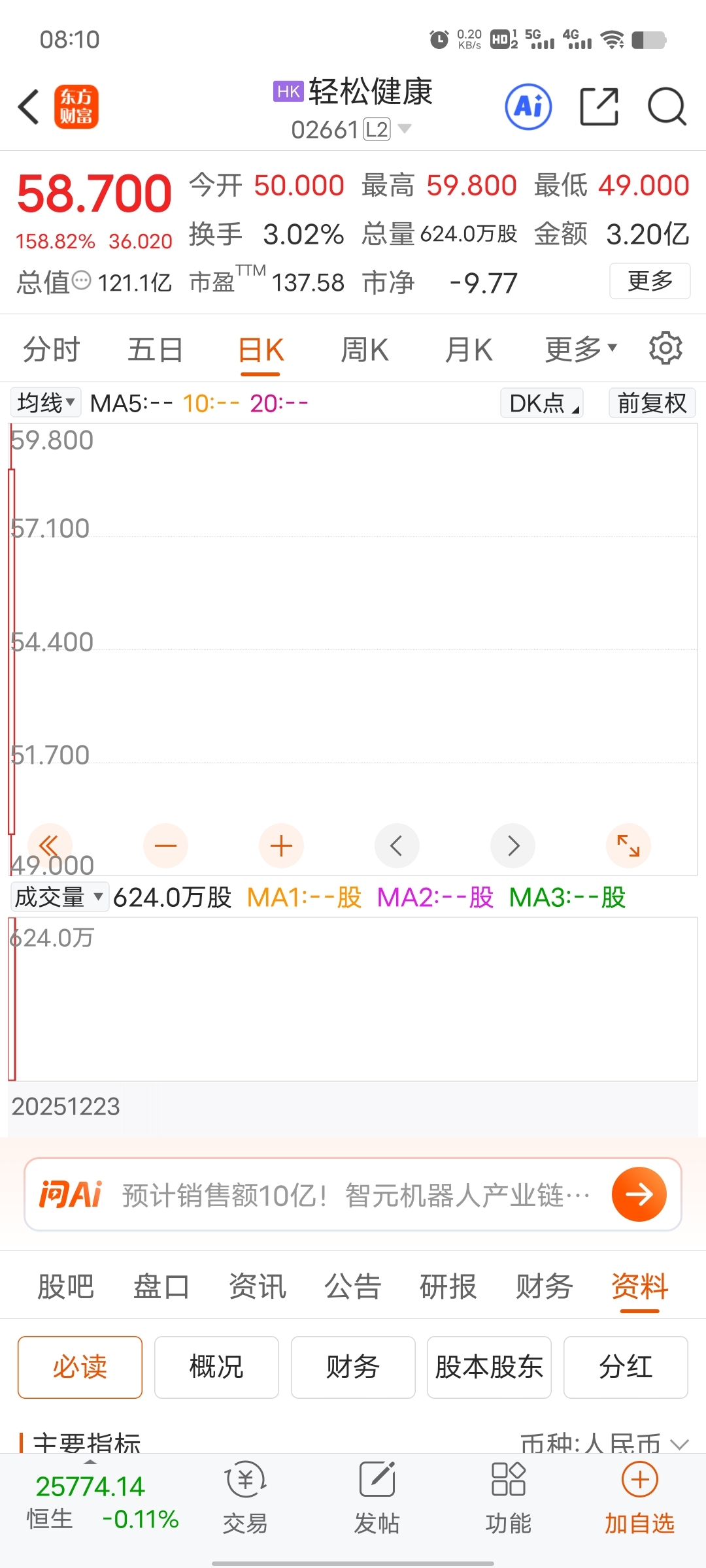Viewport: 706px width, 1568px height.
Task: Tap the back arrow icon
Action: 29,106
